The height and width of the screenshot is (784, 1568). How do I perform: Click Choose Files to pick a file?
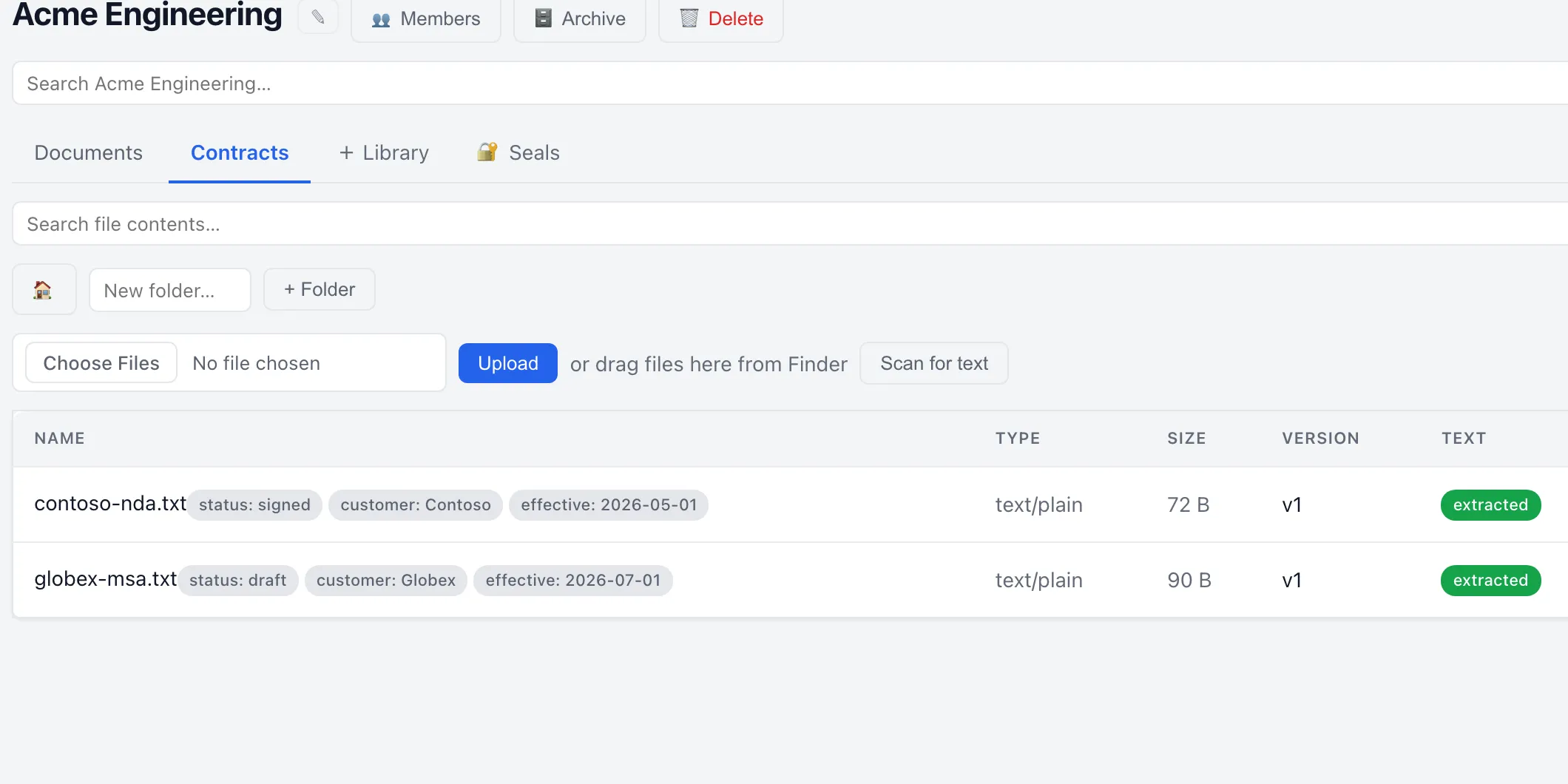tap(101, 363)
